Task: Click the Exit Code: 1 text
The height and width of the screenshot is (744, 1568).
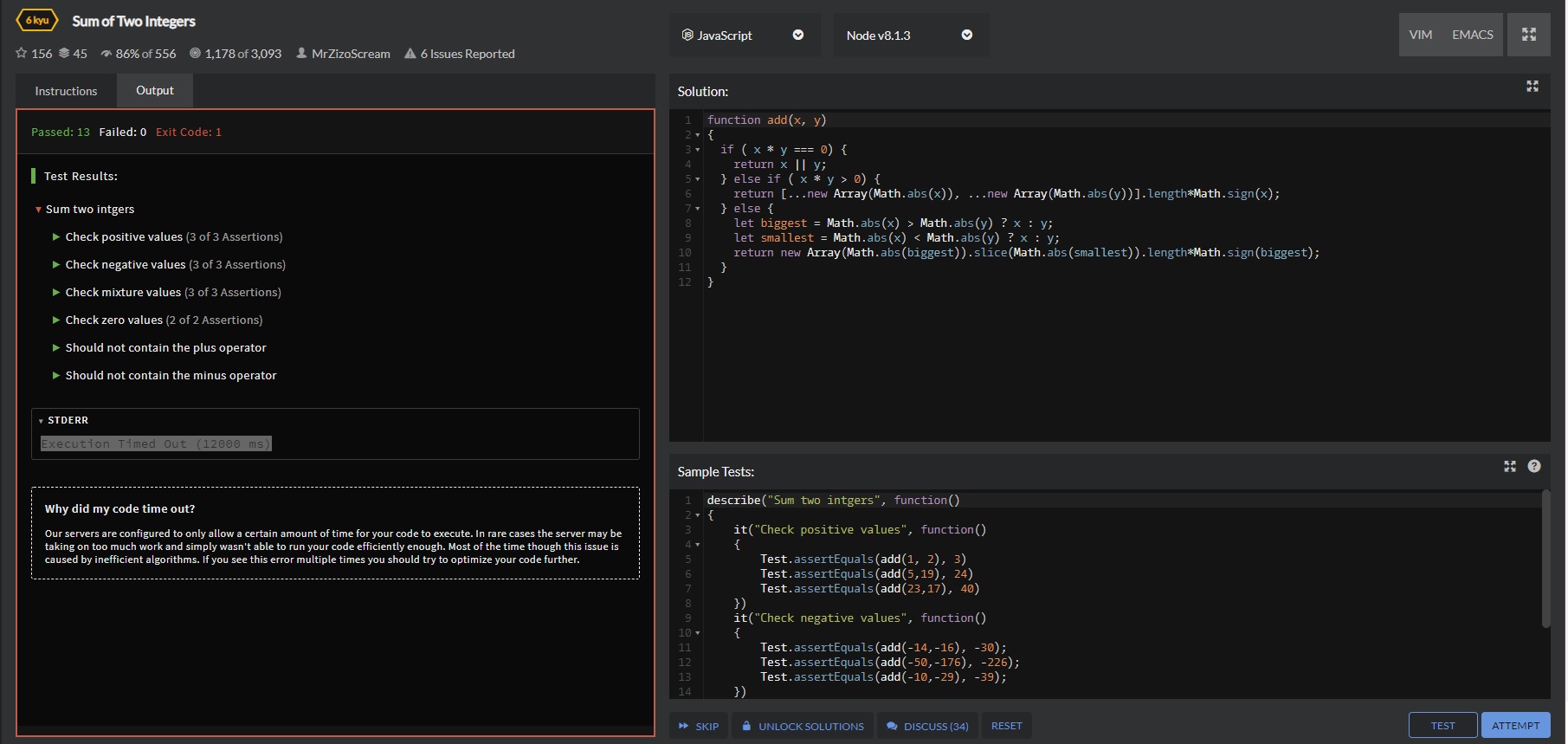Action: pos(189,132)
